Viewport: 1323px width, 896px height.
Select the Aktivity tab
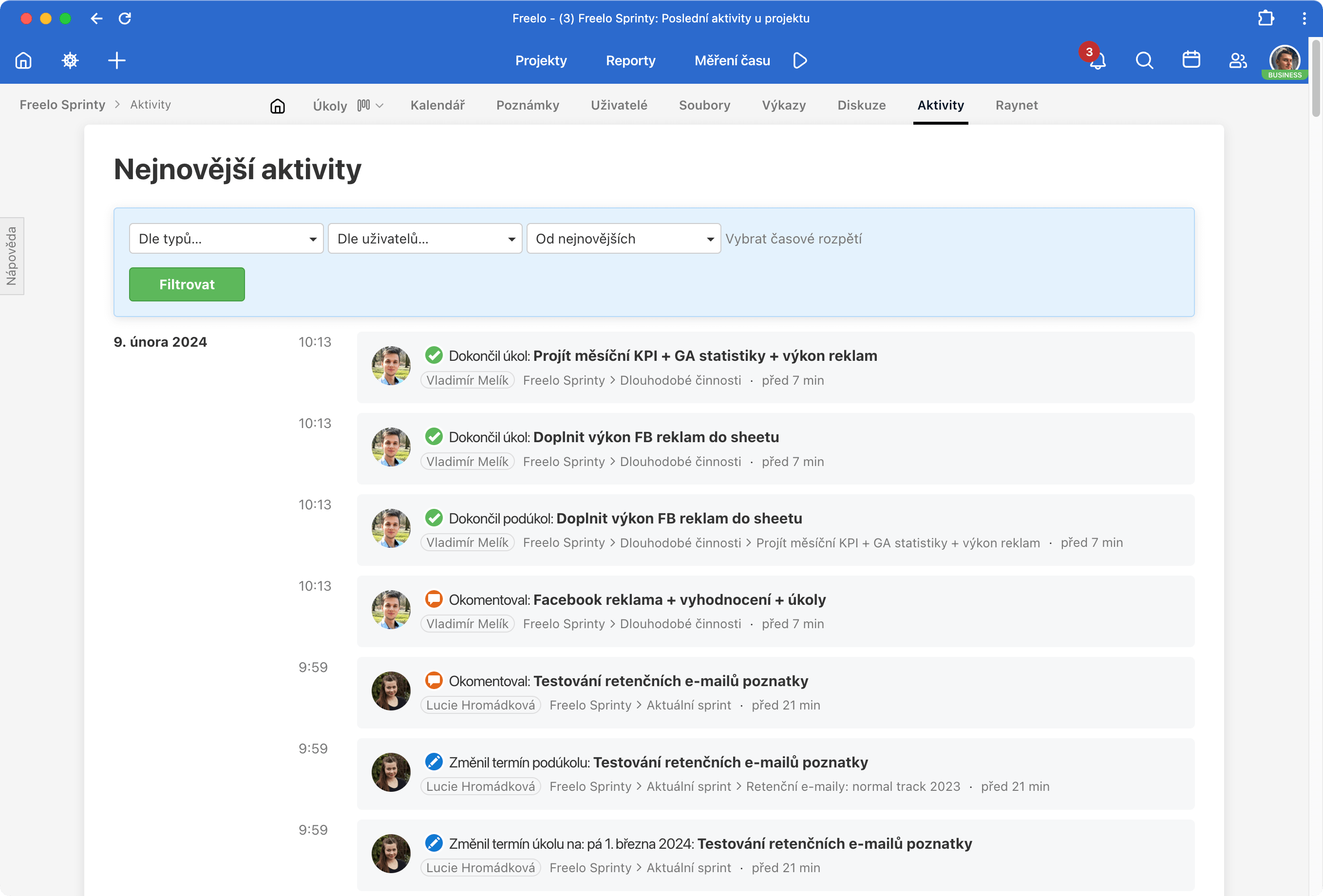[x=941, y=105]
